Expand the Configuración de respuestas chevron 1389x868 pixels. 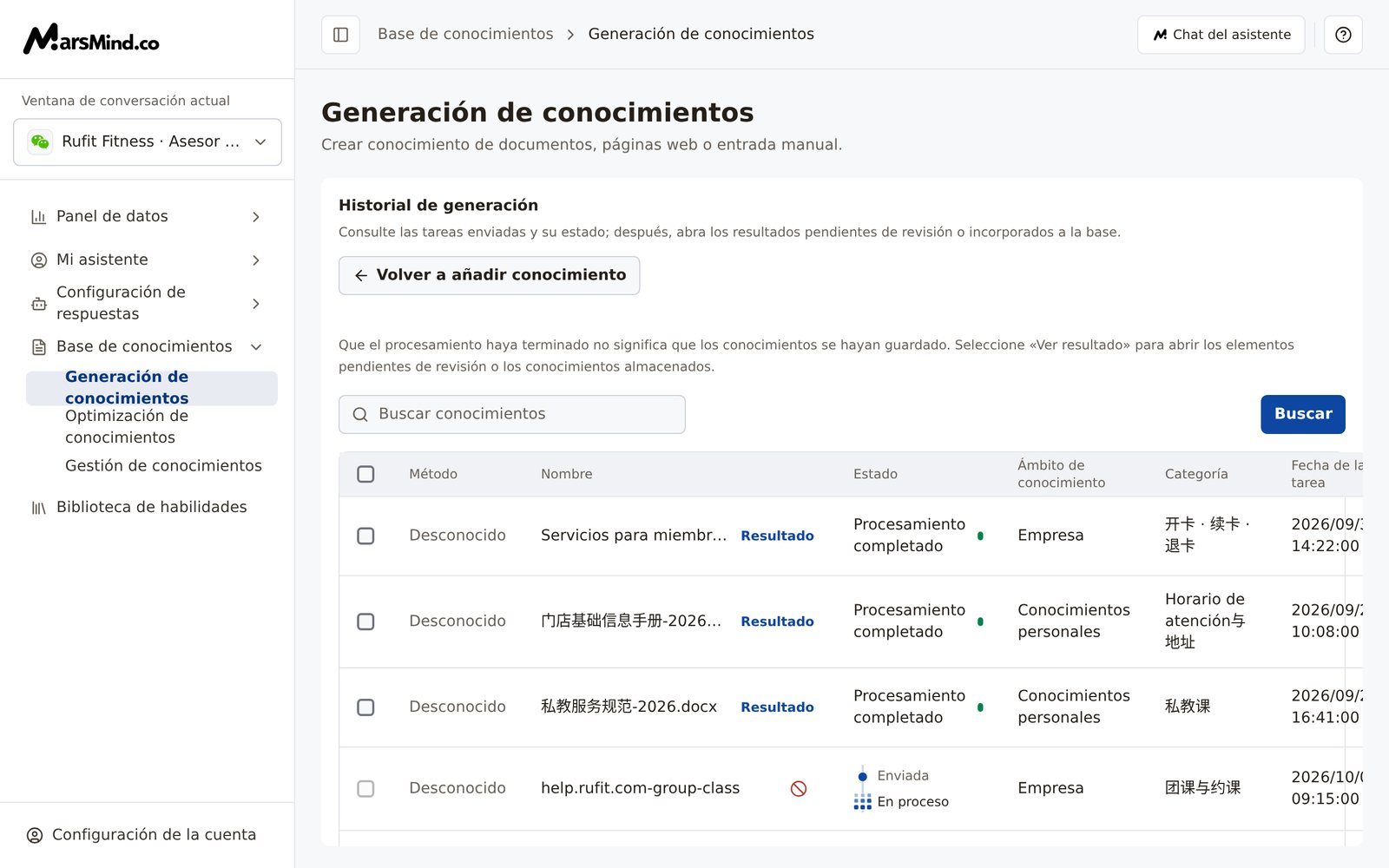(x=256, y=304)
